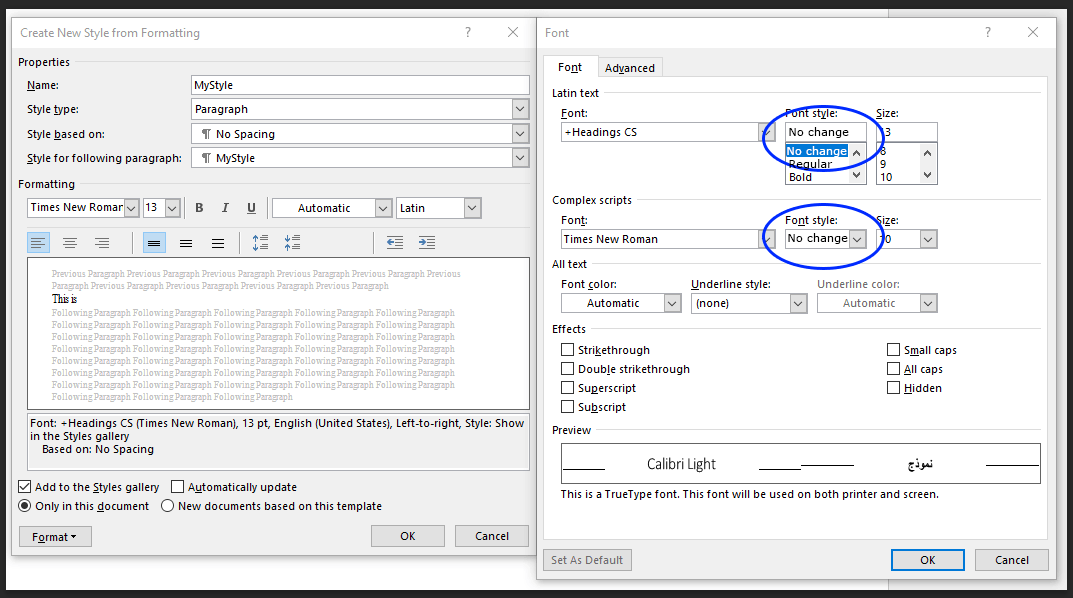This screenshot has height=598, width=1073.
Task: Click Latin text Font style input field
Action: (825, 132)
